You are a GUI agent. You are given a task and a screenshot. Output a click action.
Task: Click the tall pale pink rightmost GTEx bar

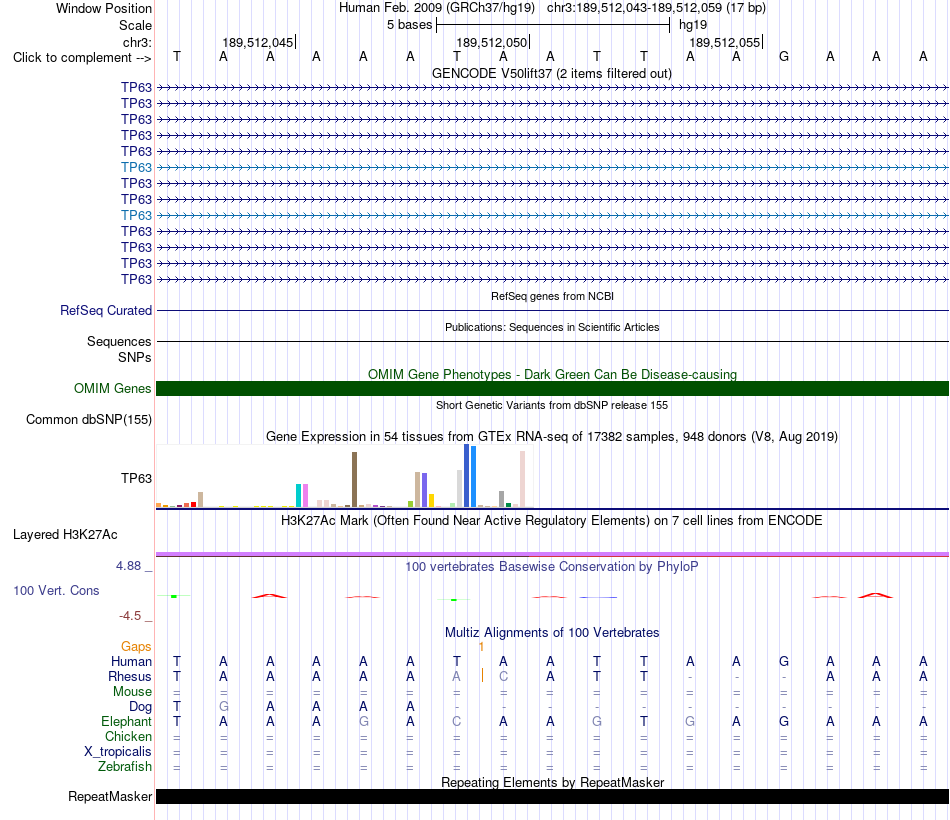click(522, 479)
